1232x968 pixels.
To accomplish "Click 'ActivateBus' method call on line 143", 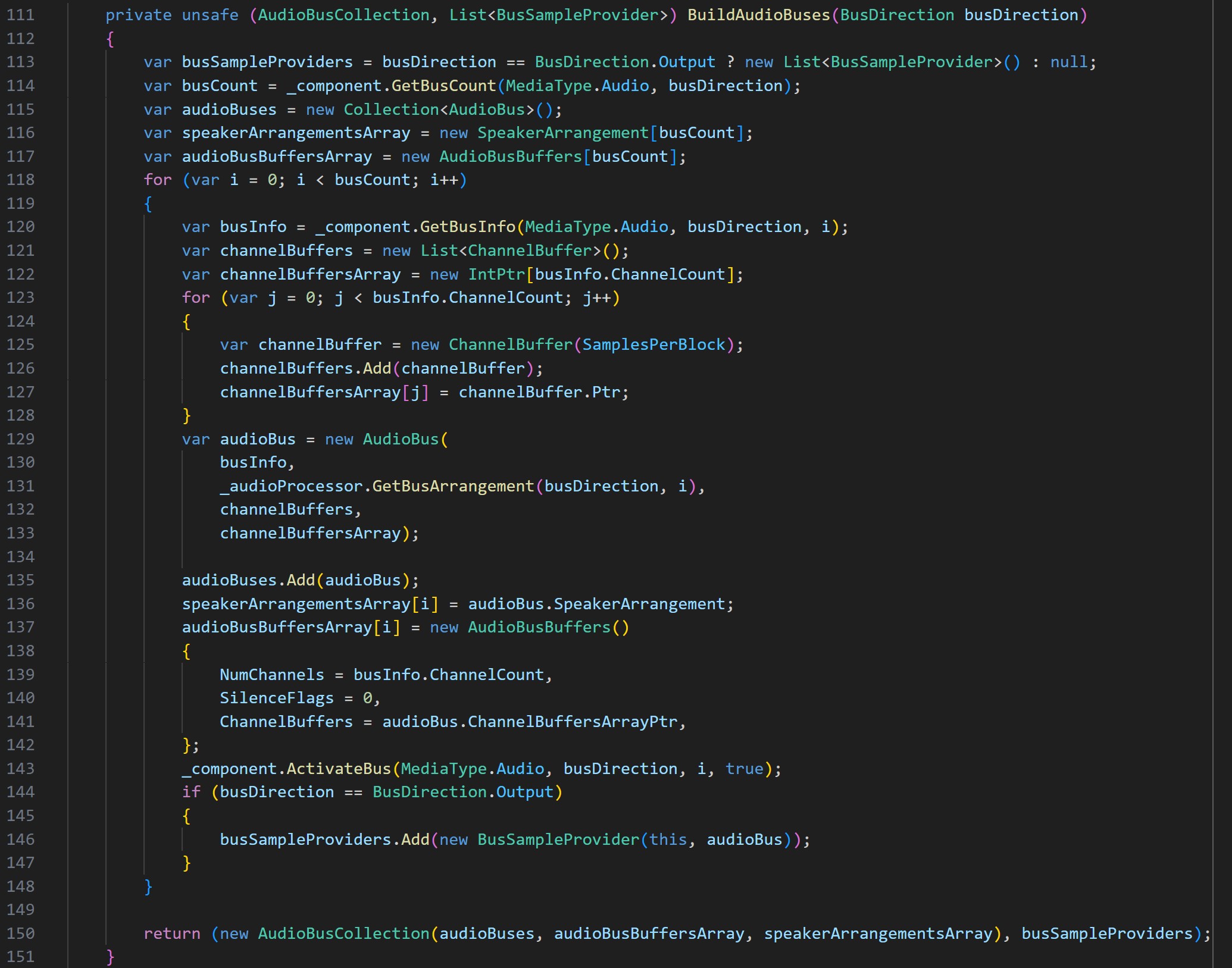I will tap(339, 769).
